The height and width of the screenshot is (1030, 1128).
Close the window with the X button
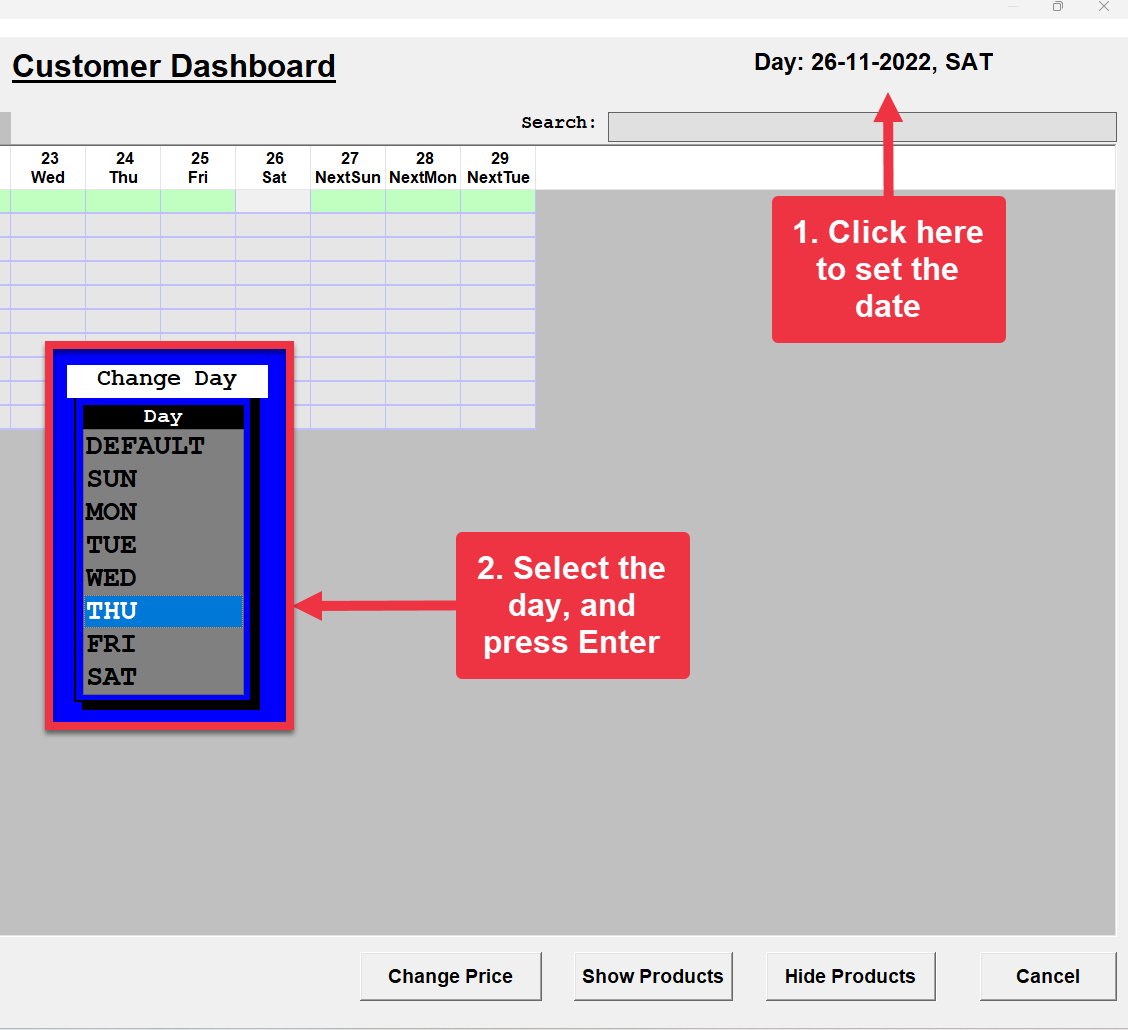(x=1104, y=6)
